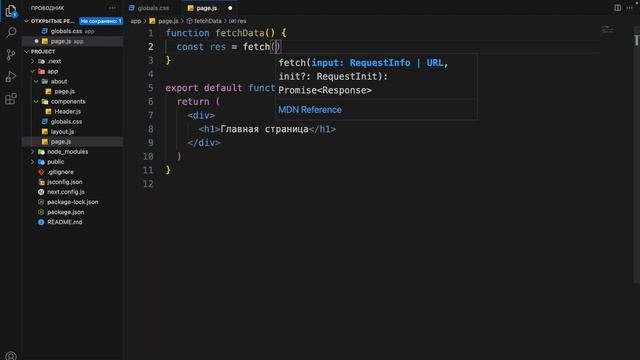Split the editor to the right

[618, 8]
